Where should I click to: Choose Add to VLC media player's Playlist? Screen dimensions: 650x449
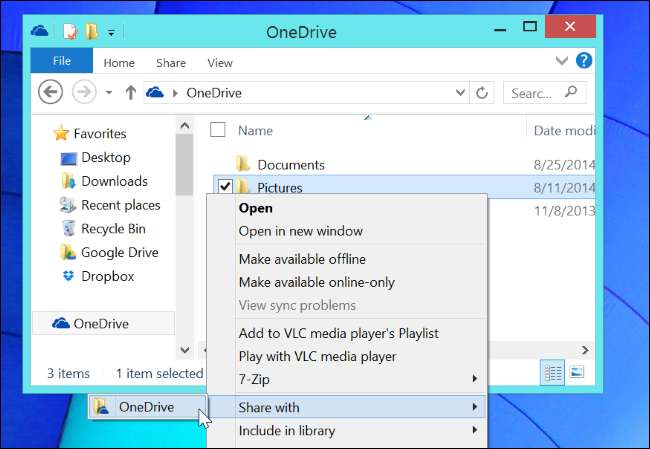tap(339, 333)
